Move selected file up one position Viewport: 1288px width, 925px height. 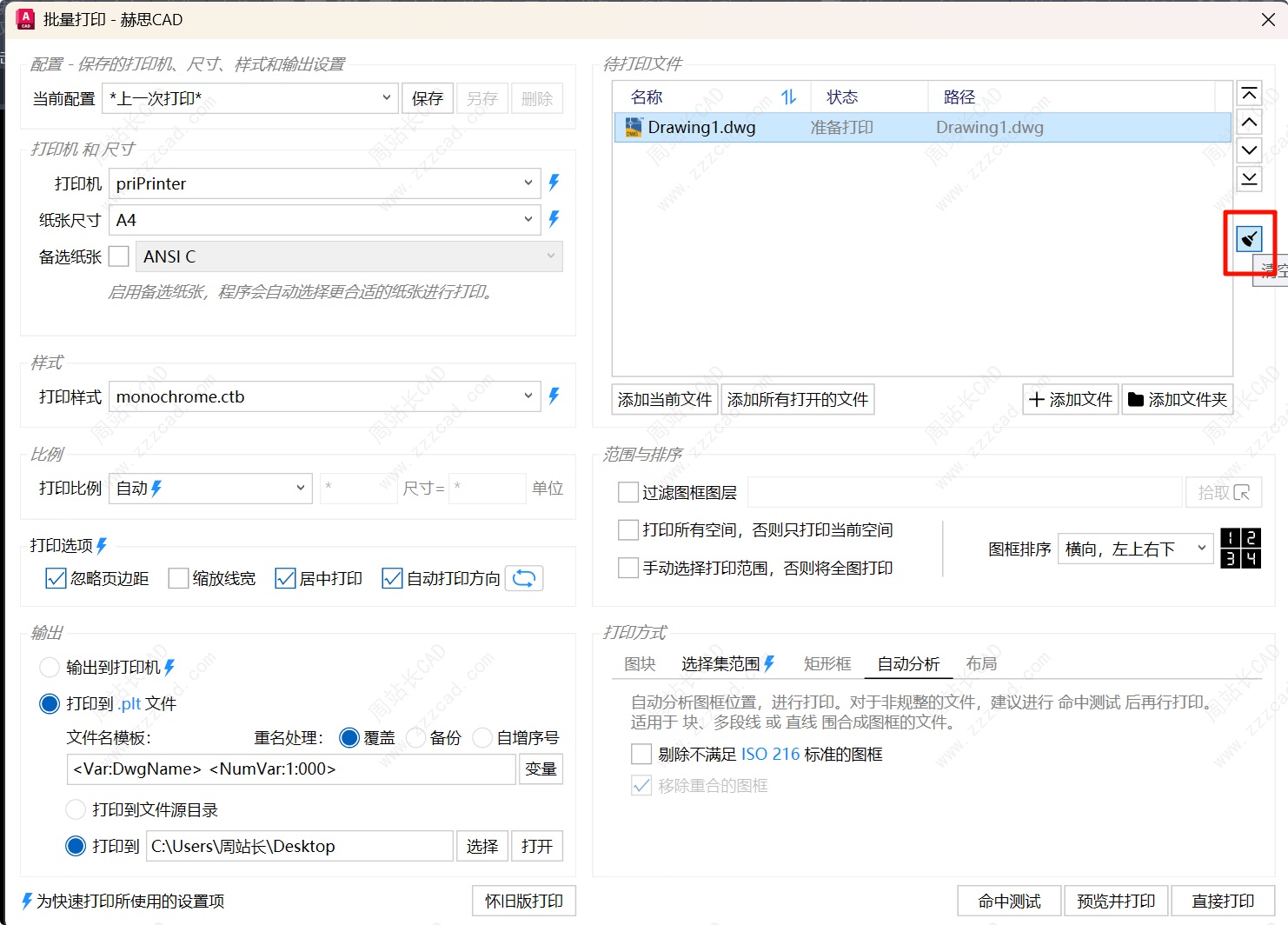1249,123
